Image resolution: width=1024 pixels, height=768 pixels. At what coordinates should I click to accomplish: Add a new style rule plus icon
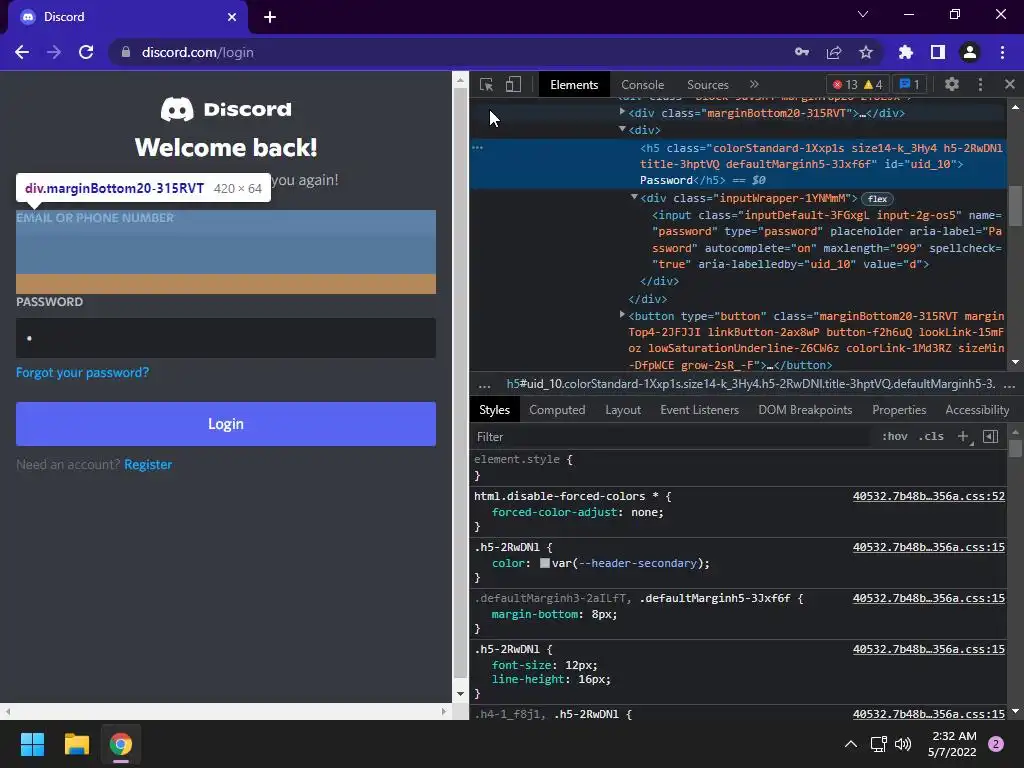click(963, 436)
